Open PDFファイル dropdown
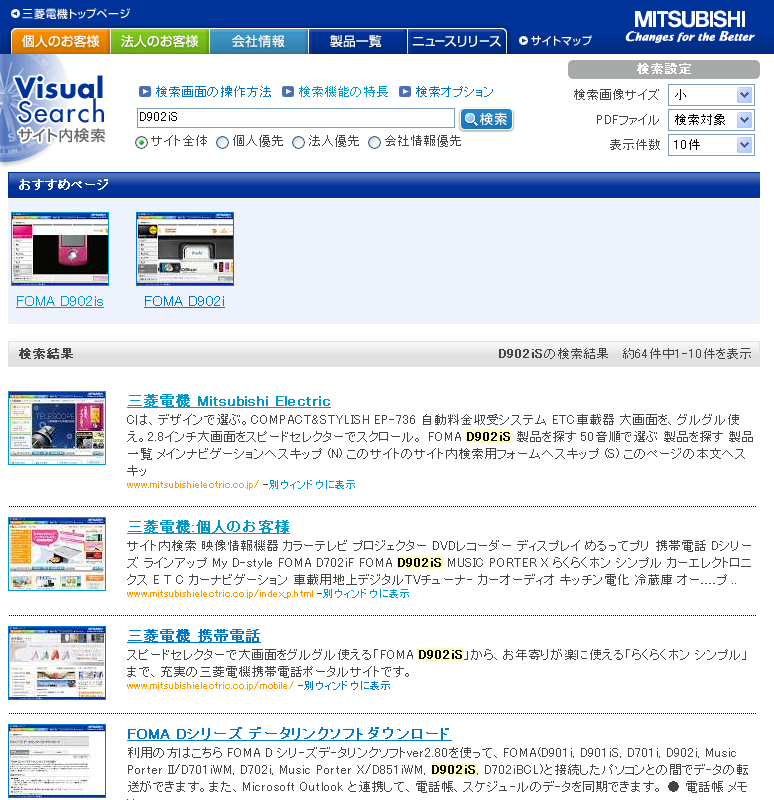Screen dimensions: 774x800 711,120
